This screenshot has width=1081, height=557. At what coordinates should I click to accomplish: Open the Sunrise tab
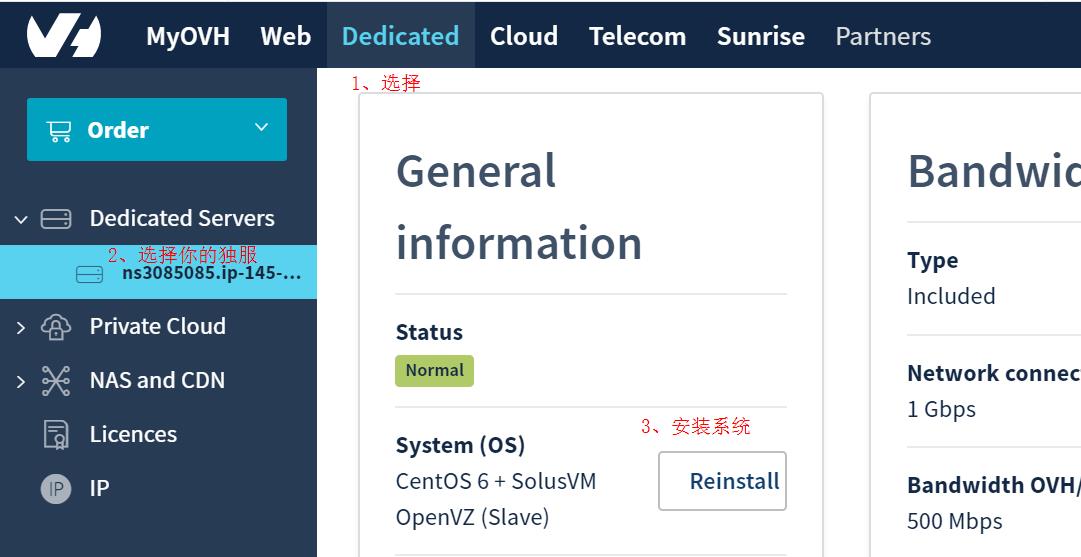coord(760,36)
